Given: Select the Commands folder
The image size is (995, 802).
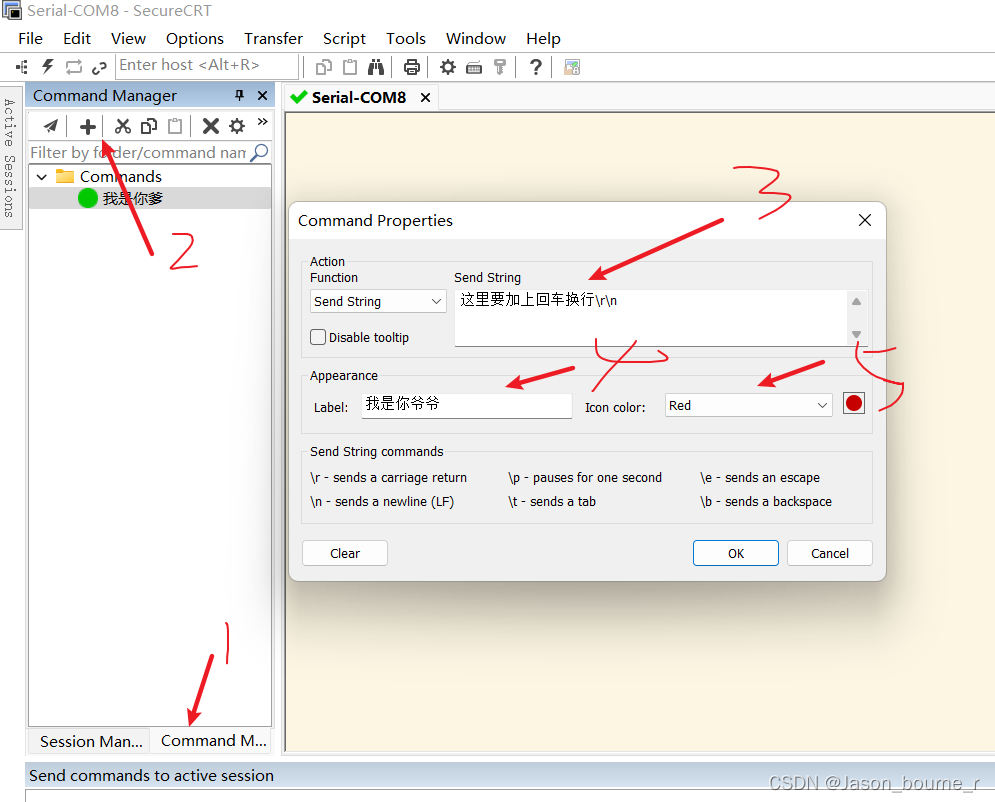Looking at the screenshot, I should point(121,176).
